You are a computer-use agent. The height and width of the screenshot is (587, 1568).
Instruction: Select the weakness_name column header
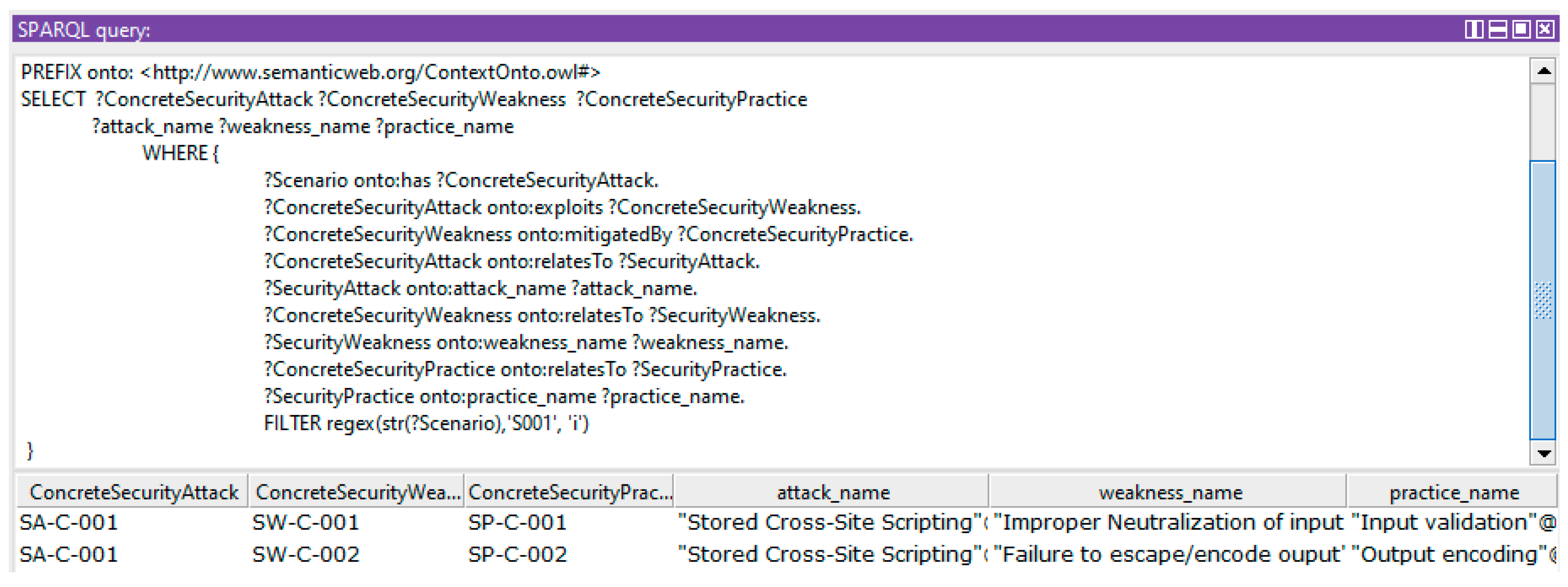[1169, 492]
